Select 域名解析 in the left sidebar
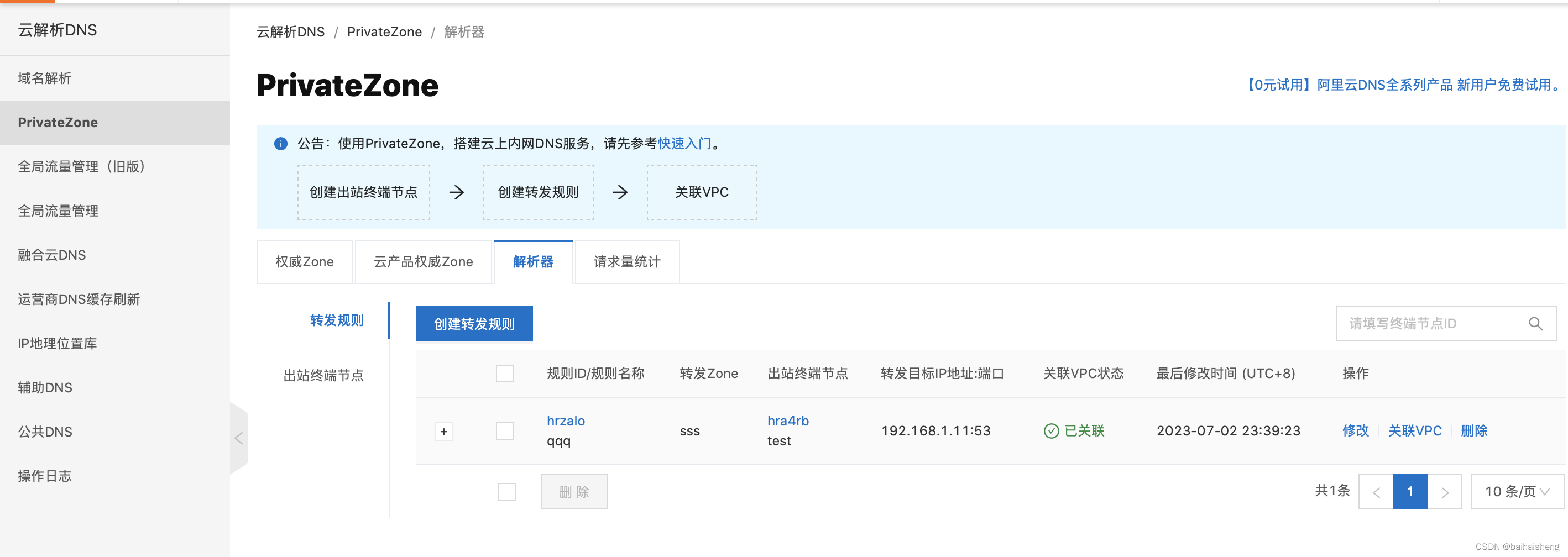 click(44, 78)
